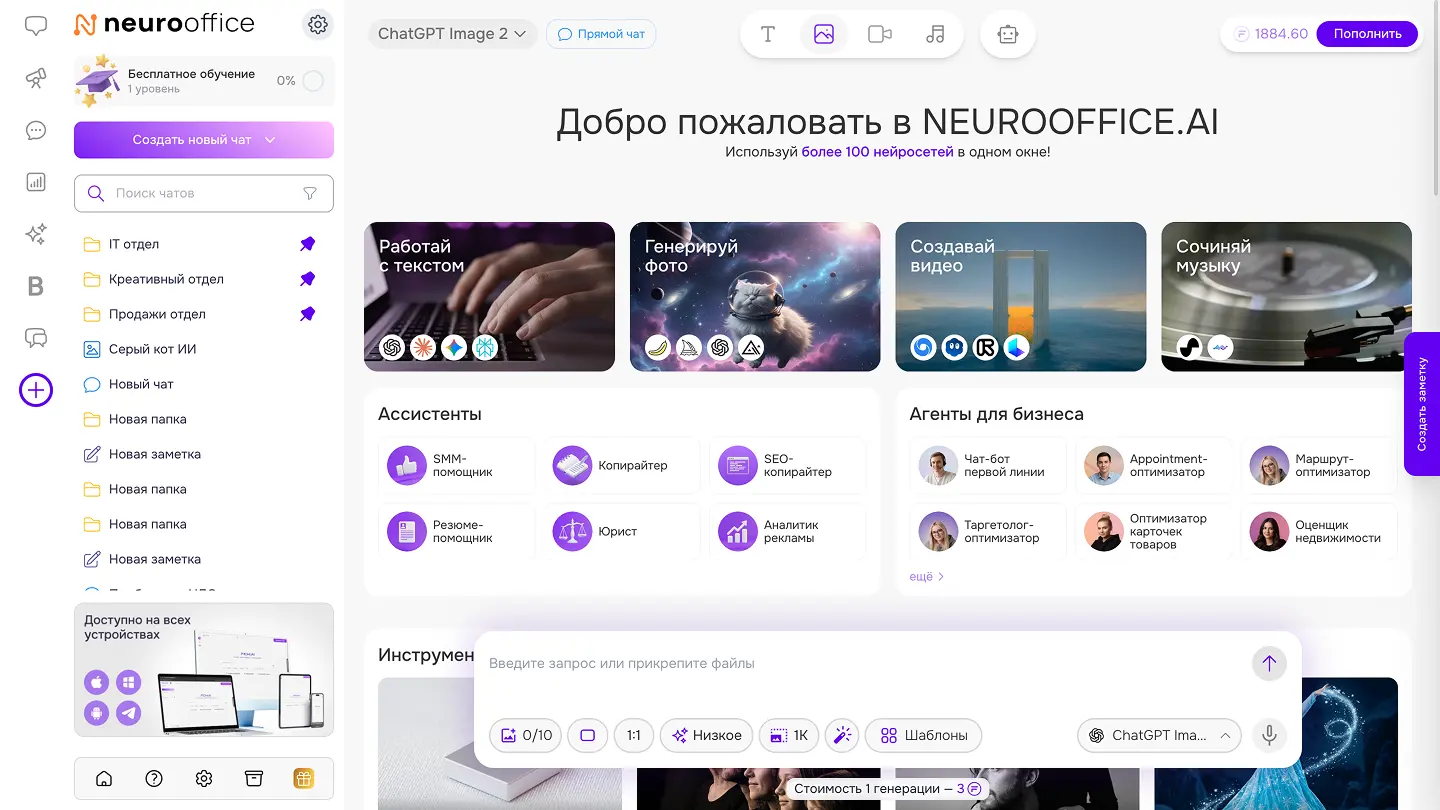Viewport: 1440px width, 810px height.
Task: Click Создать заметку side tab
Action: point(1422,404)
